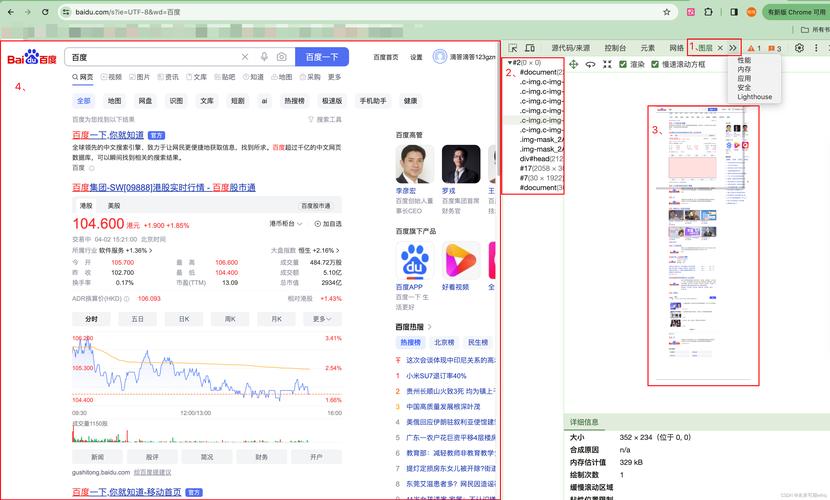Expand more DevTools tabs with the >> chevron

coord(733,48)
